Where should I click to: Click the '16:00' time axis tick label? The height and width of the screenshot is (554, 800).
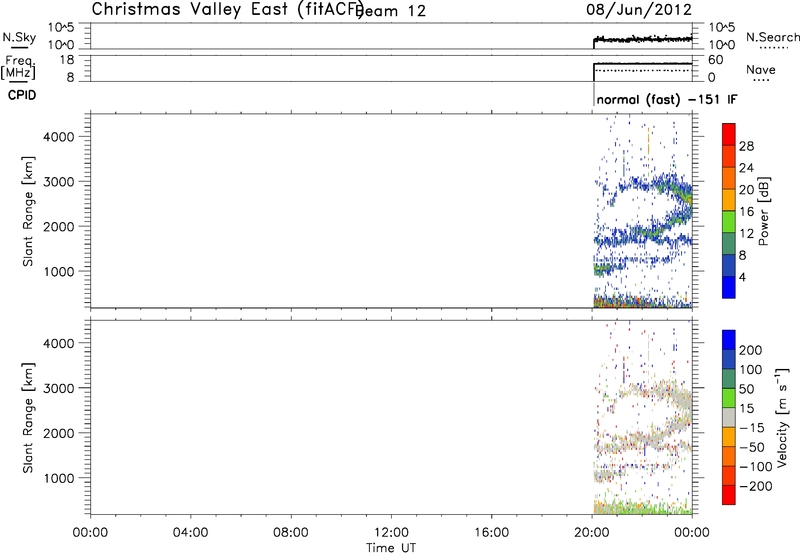tap(491, 533)
